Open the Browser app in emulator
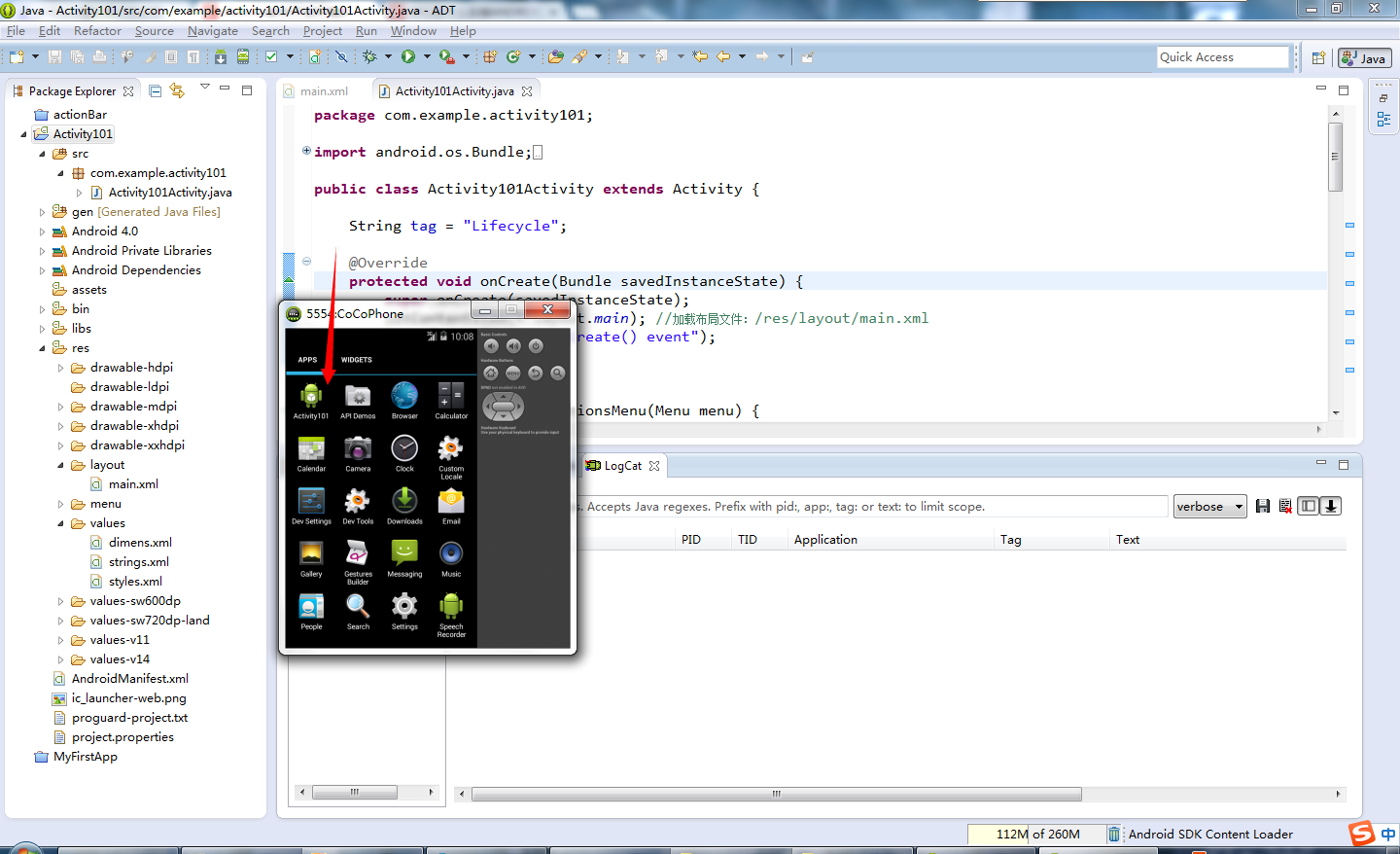Viewport: 1400px width, 854px height. 404,400
